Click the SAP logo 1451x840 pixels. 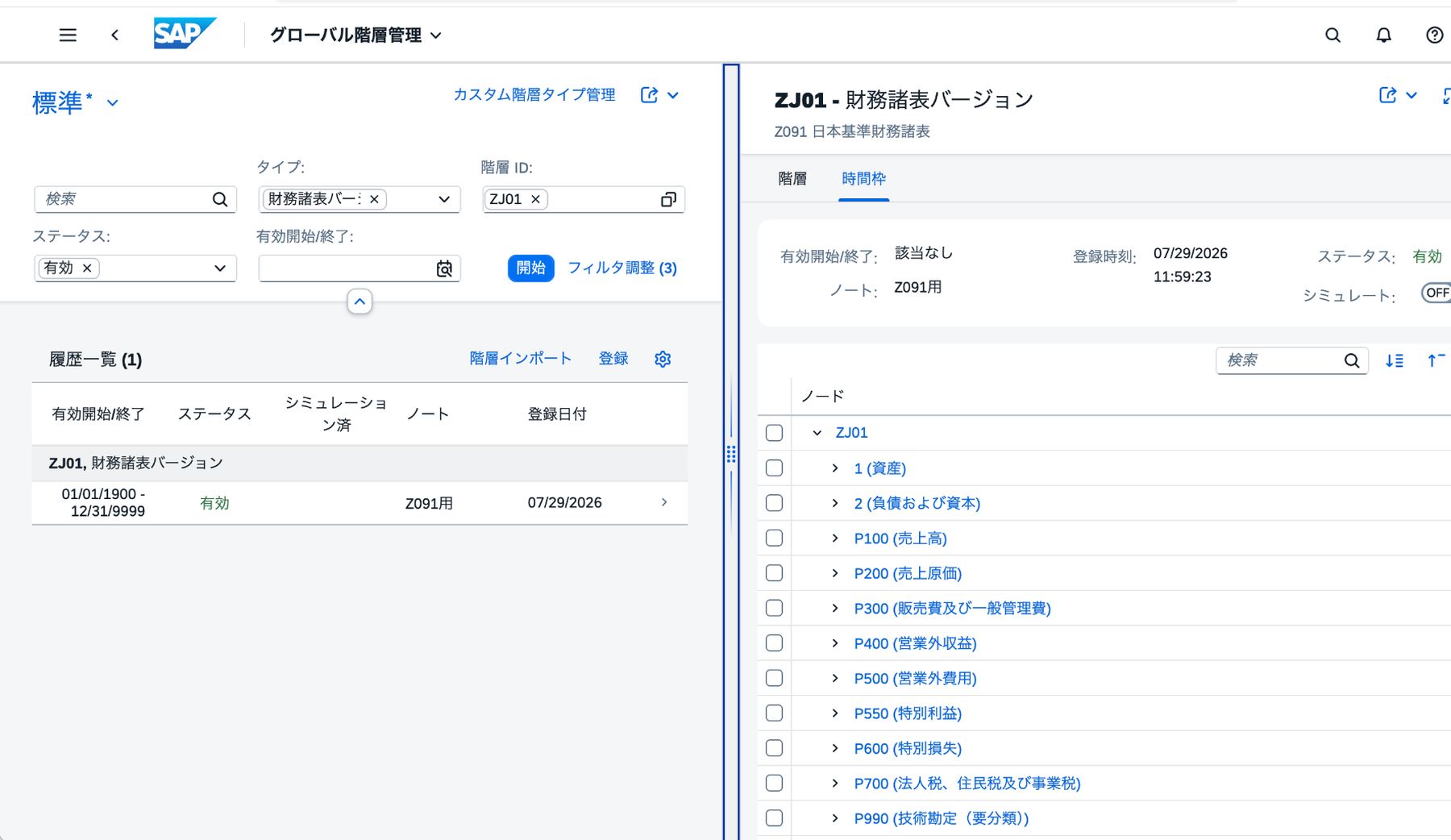pyautogui.click(x=185, y=34)
